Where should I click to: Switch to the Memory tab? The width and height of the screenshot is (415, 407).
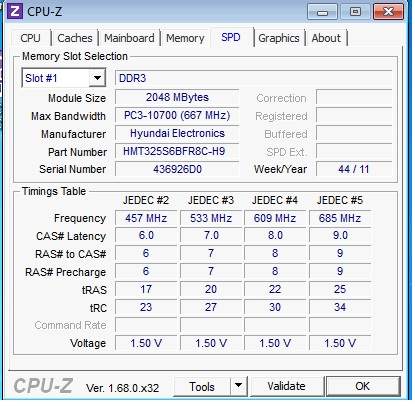coord(185,38)
